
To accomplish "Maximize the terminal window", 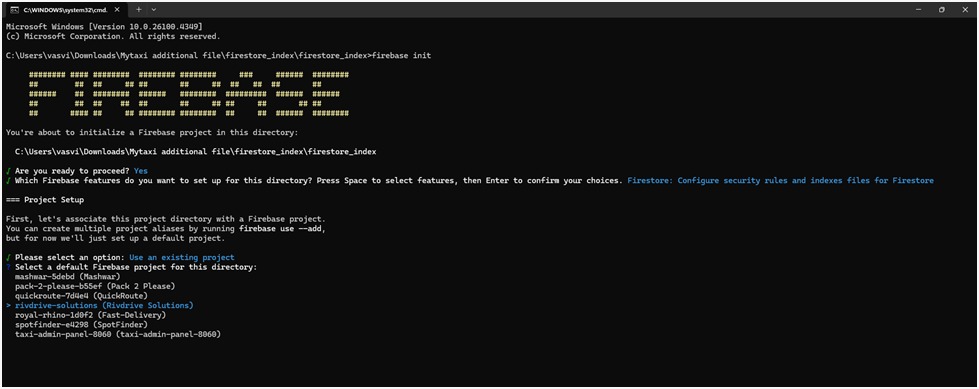I will (x=942, y=9).
